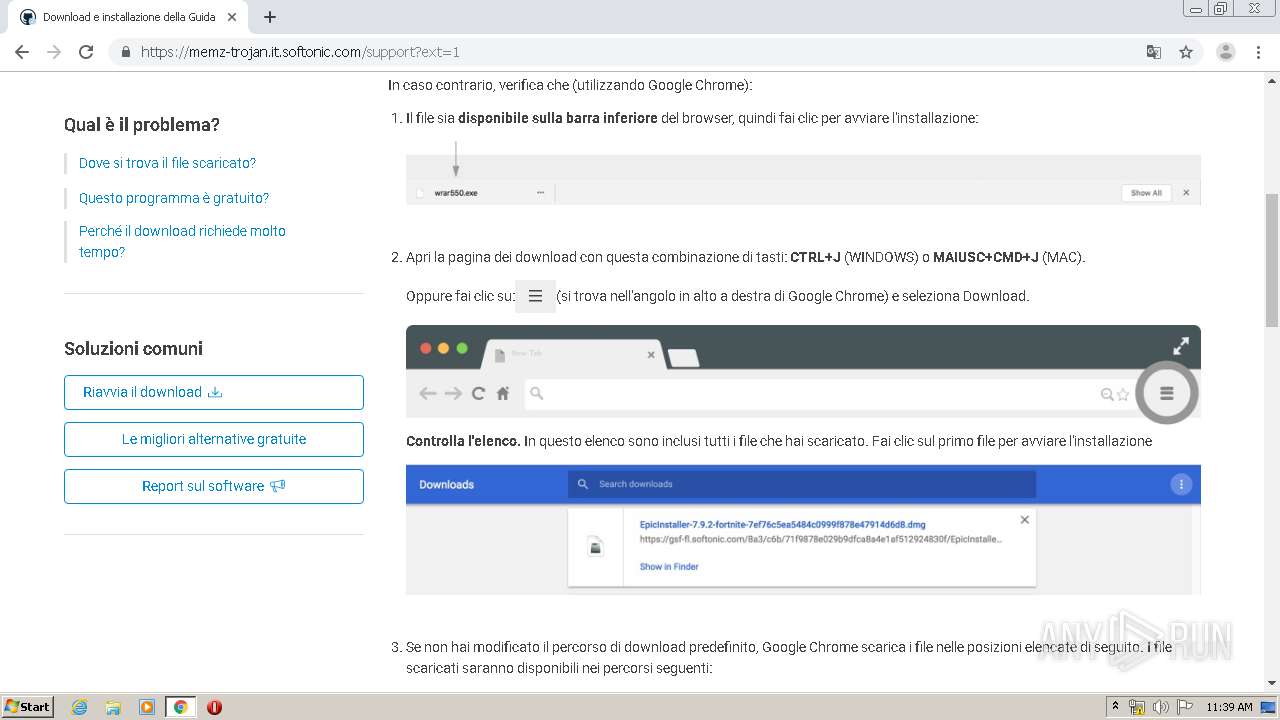Click the Downloads page illustration image
Viewport: 1280px width, 720px height.
point(803,530)
